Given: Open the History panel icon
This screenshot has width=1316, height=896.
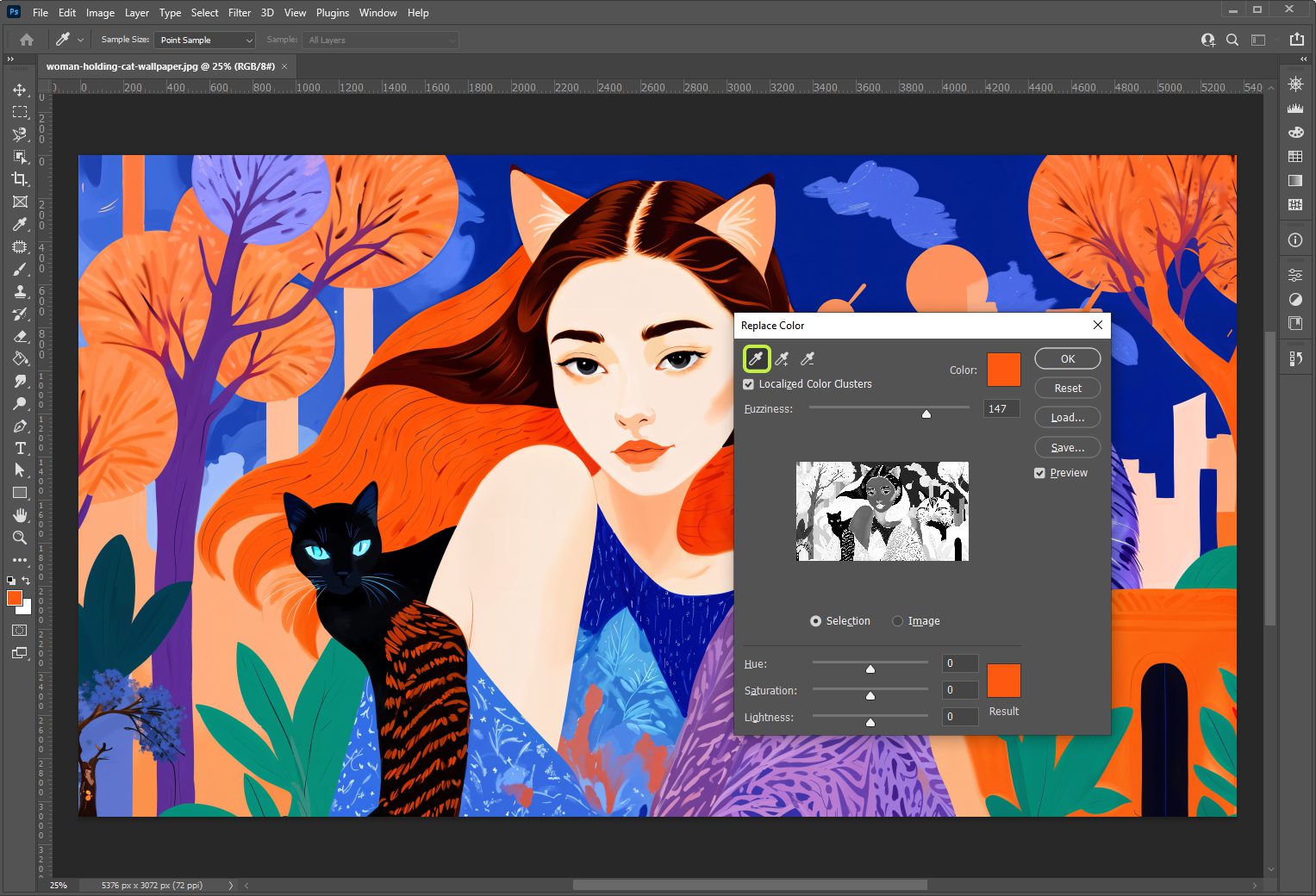Looking at the screenshot, I should click(x=1294, y=358).
